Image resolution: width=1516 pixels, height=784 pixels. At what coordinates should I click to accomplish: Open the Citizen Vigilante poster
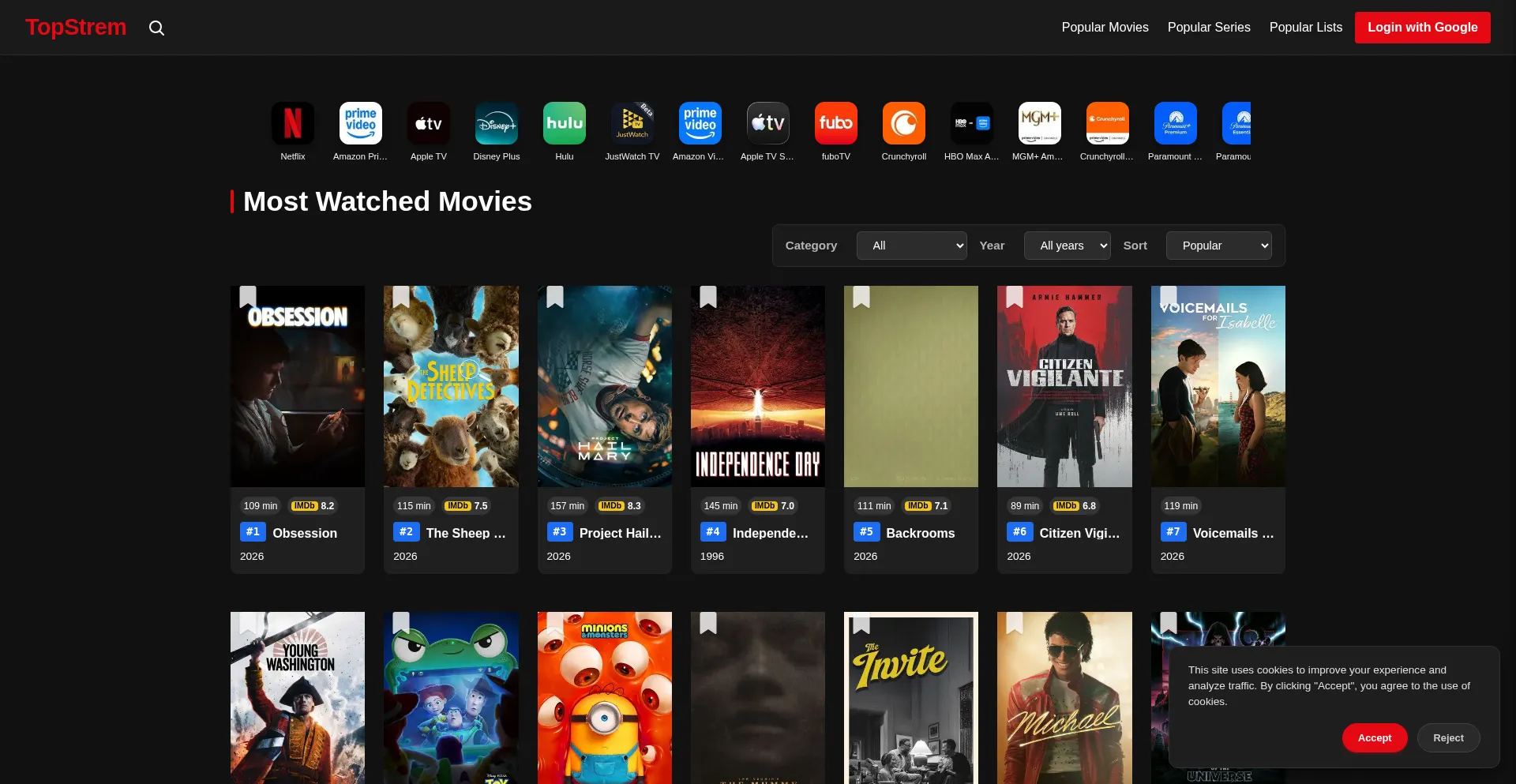tap(1064, 386)
